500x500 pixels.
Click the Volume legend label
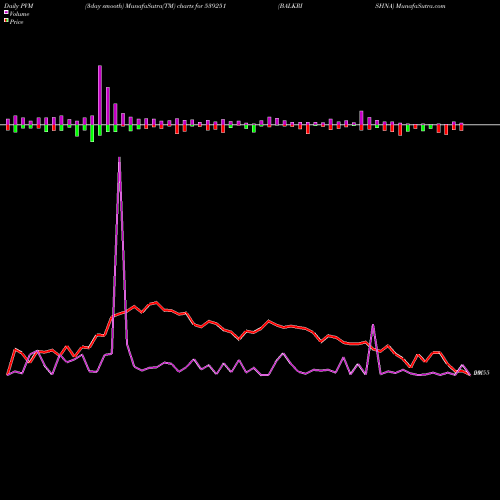tap(19, 14)
